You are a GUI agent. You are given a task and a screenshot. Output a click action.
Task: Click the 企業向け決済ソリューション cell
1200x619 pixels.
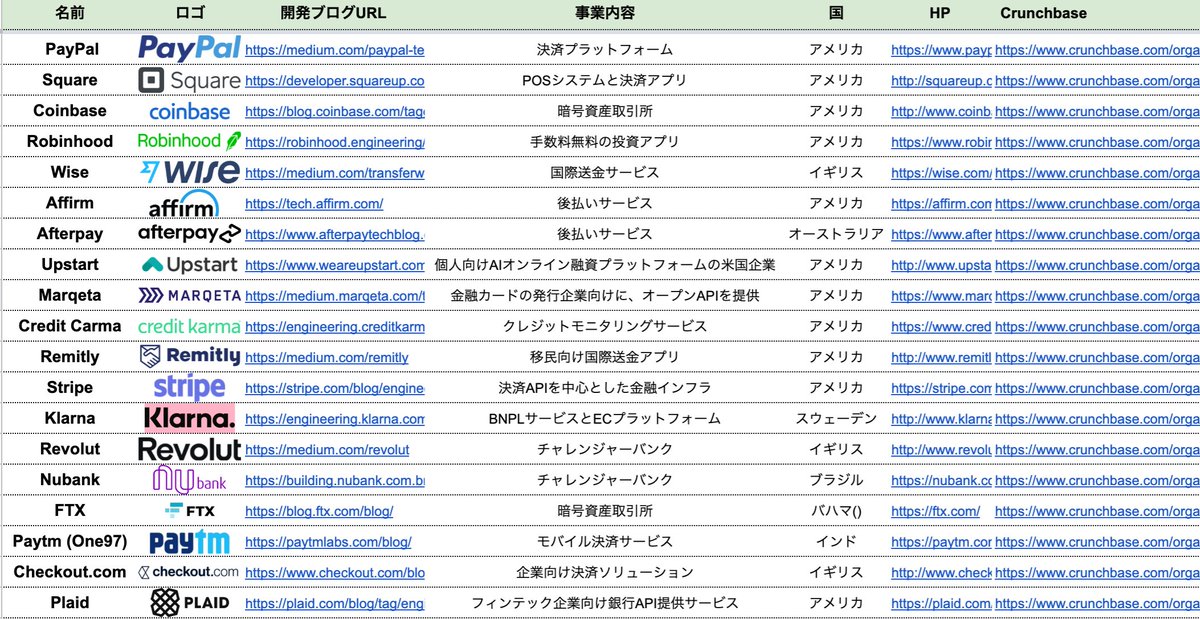click(605, 572)
